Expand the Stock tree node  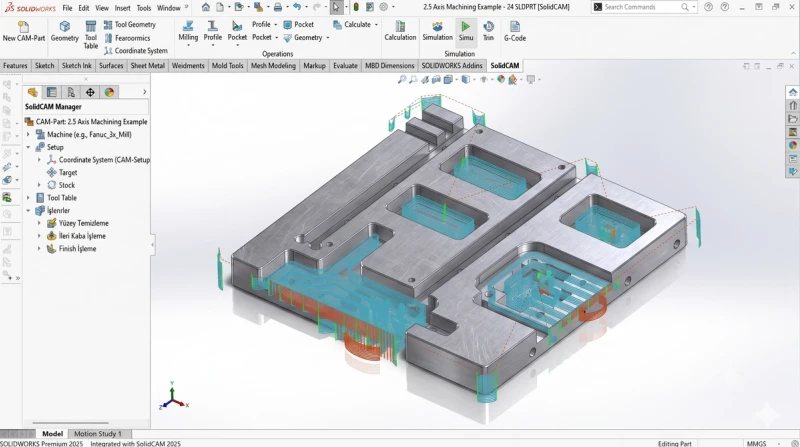(x=39, y=185)
